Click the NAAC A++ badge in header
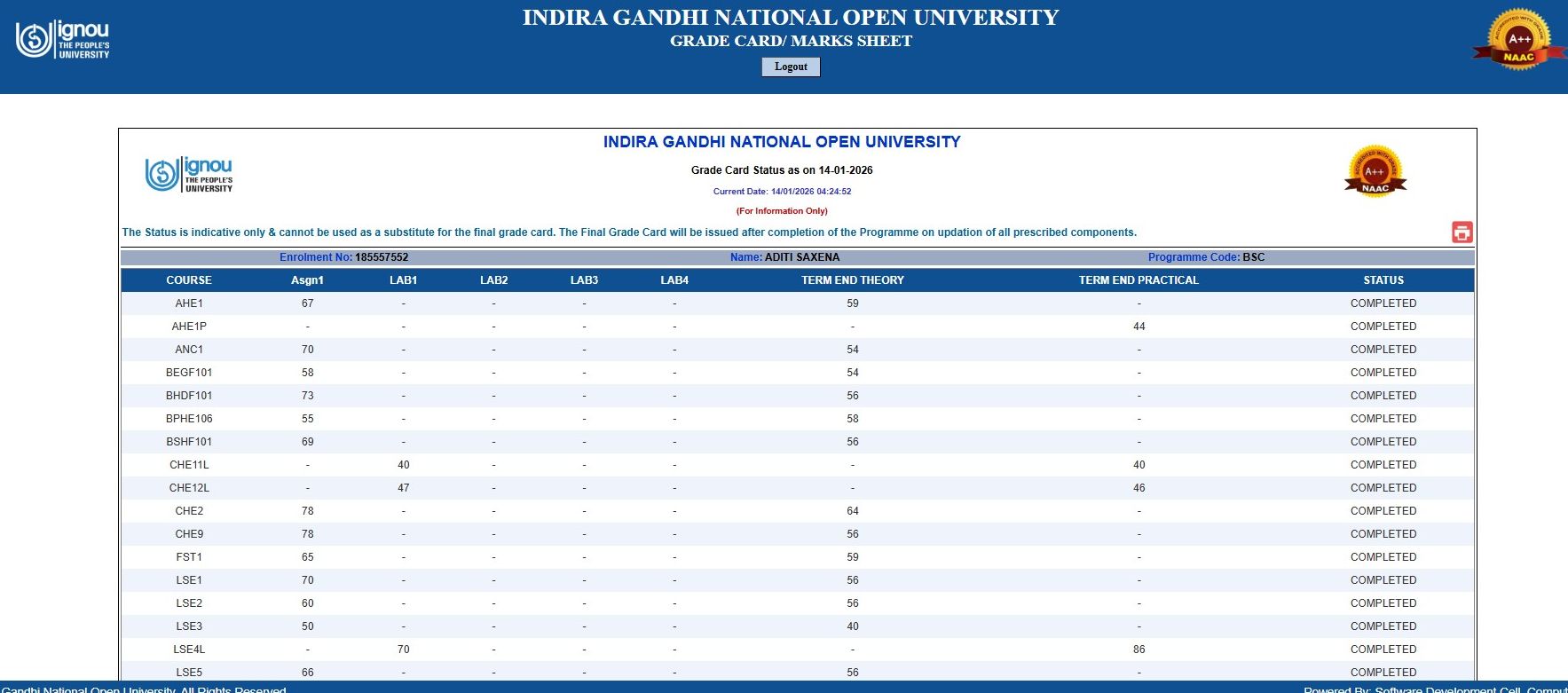This screenshot has height=693, width=1568. pyautogui.click(x=1519, y=40)
